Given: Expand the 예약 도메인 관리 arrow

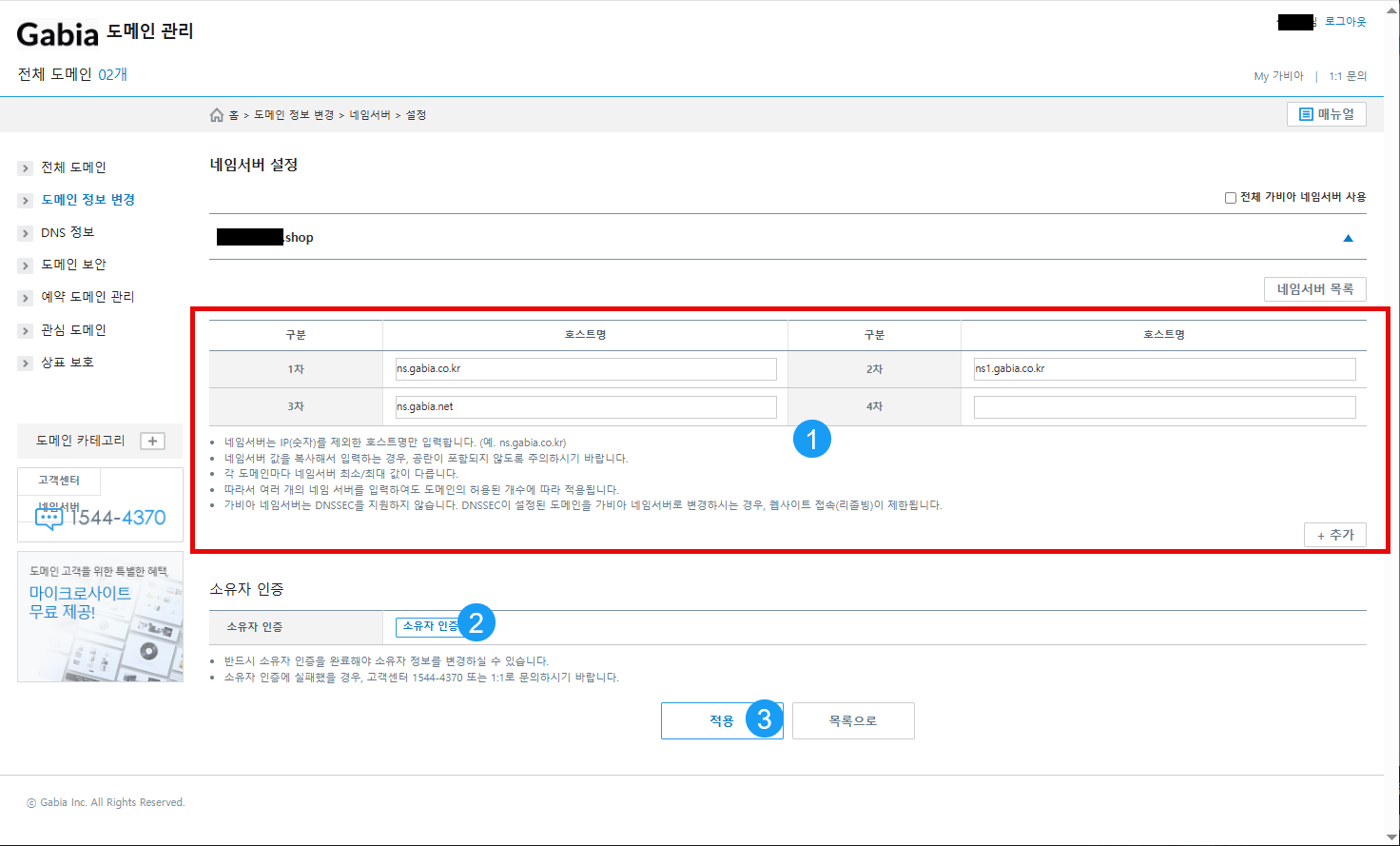Looking at the screenshot, I should point(26,298).
